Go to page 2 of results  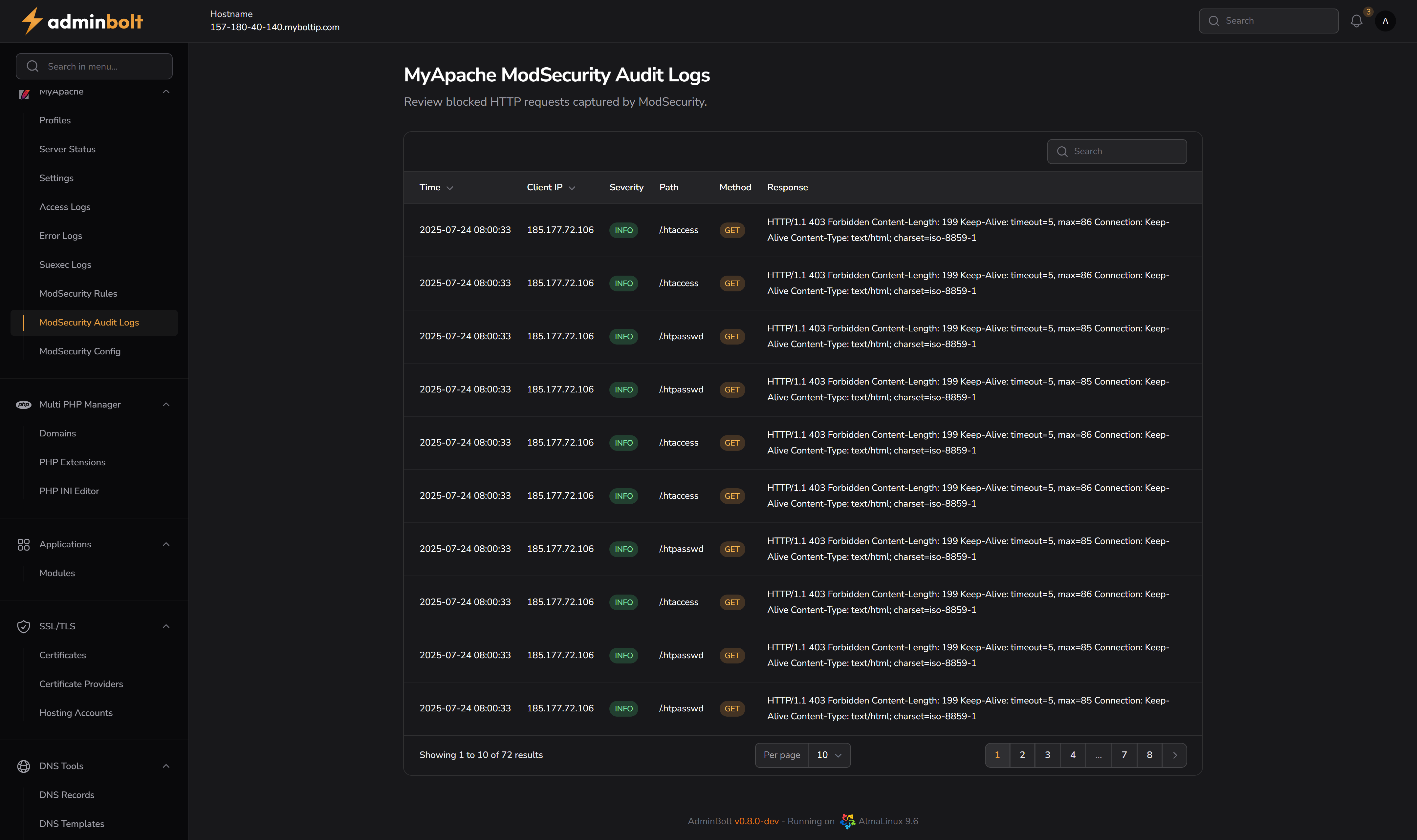[1022, 755]
